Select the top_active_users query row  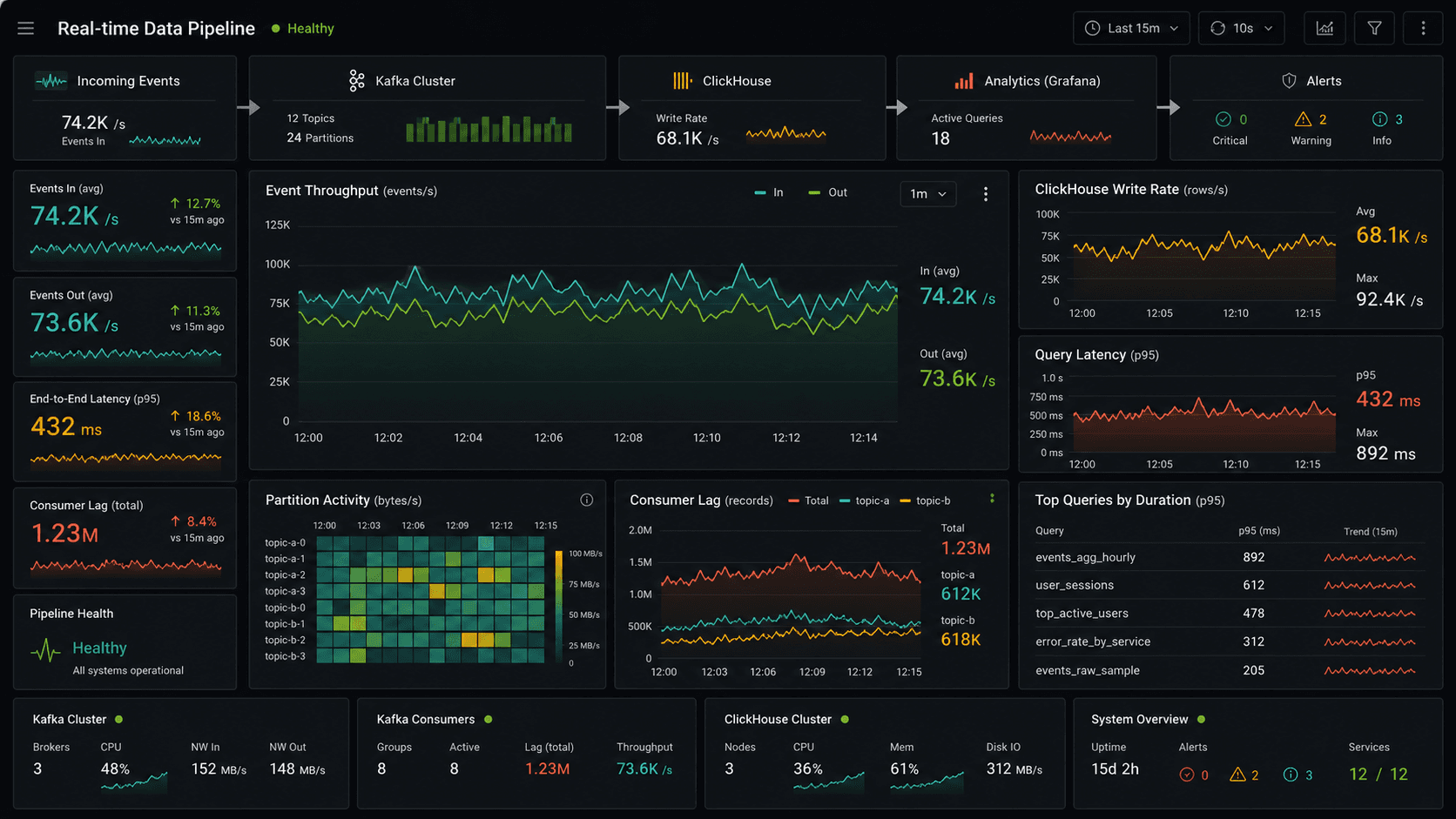pyautogui.click(x=1229, y=614)
